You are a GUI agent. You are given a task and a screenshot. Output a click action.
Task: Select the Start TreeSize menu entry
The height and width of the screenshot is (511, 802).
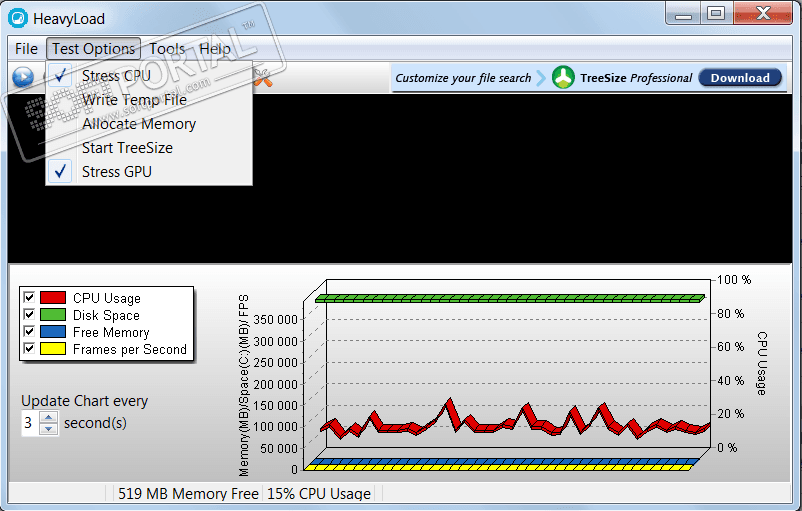(149, 148)
